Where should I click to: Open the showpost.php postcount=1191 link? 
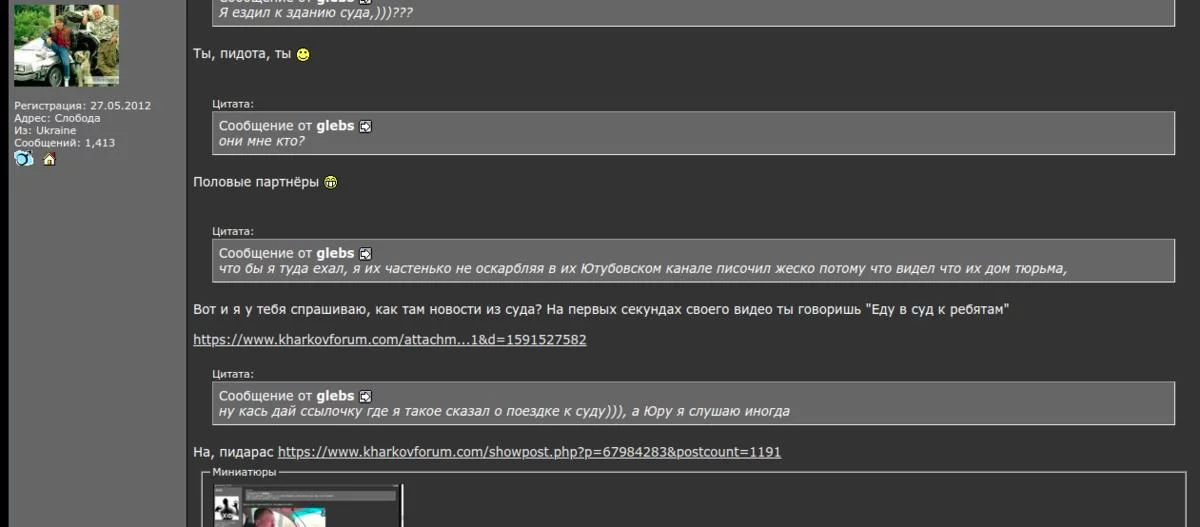[x=529, y=452]
